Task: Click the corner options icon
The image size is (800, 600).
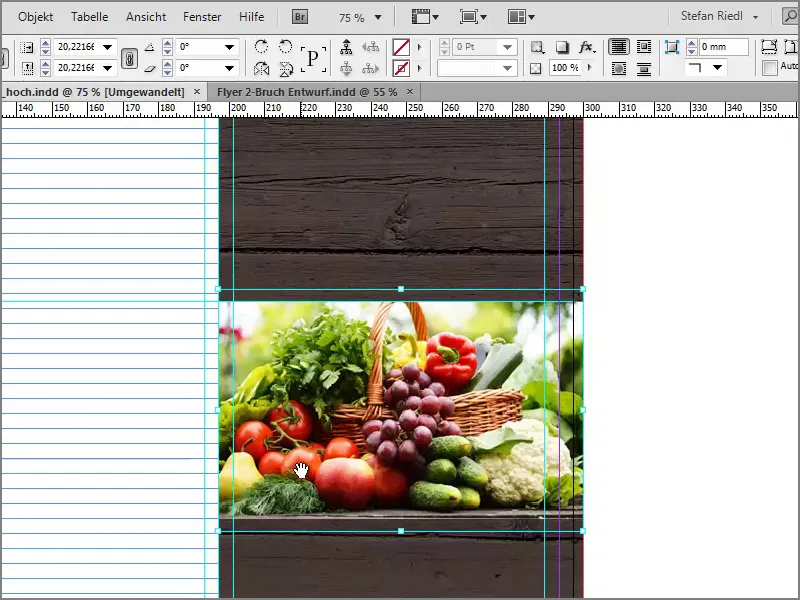Action: pos(672,47)
